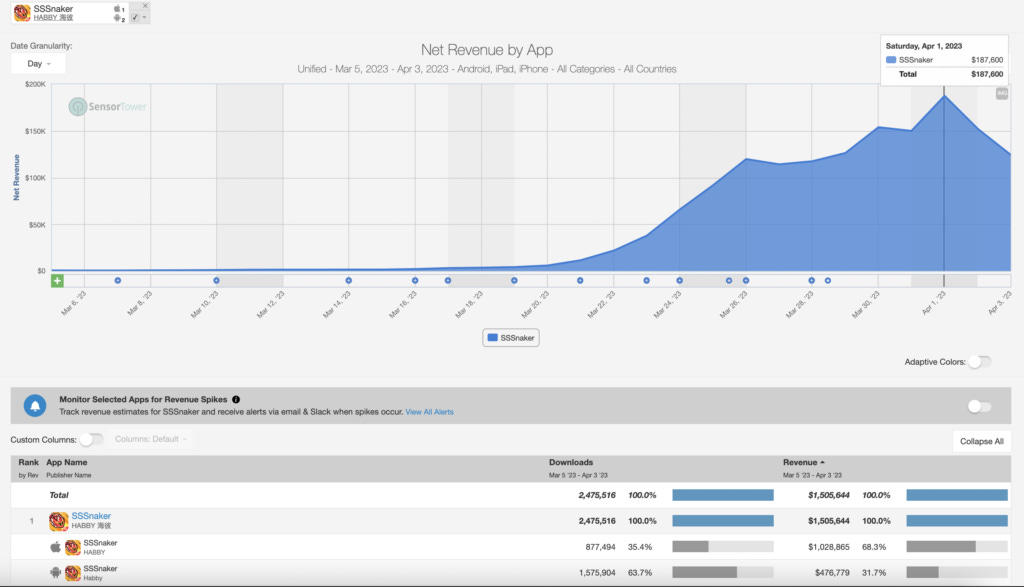Image resolution: width=1024 pixels, height=587 pixels.
Task: Sort table by Revenue column header
Action: pyautogui.click(x=803, y=462)
